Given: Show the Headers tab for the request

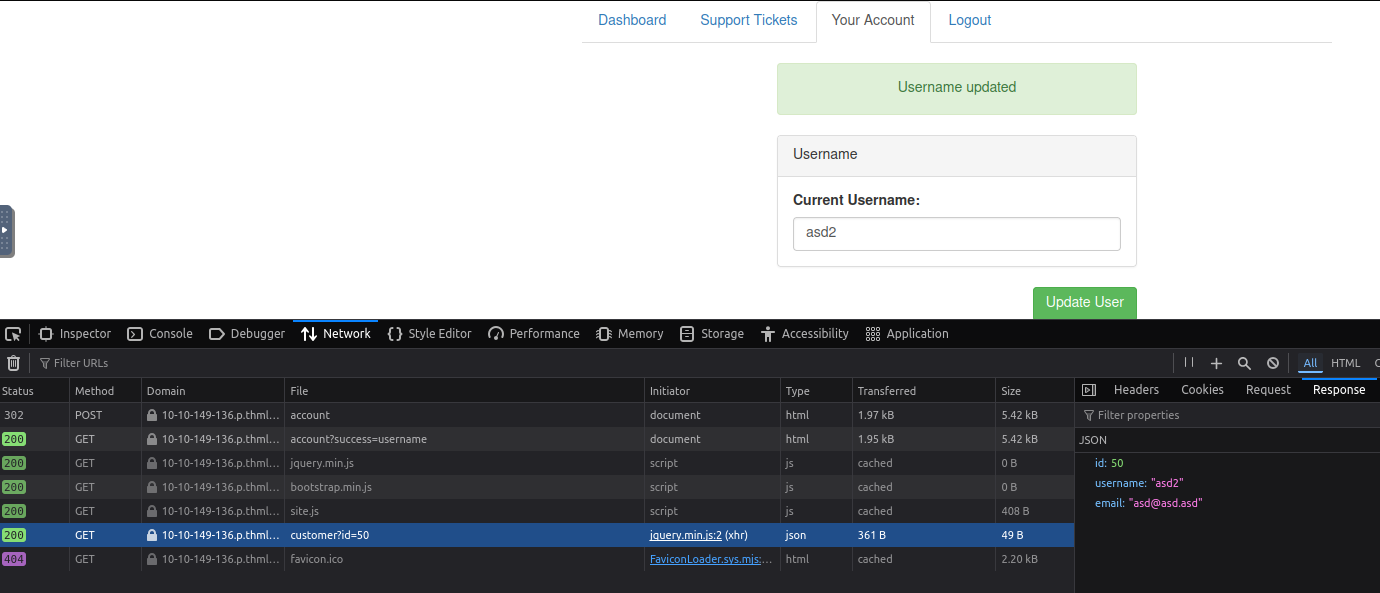Looking at the screenshot, I should pos(1136,390).
